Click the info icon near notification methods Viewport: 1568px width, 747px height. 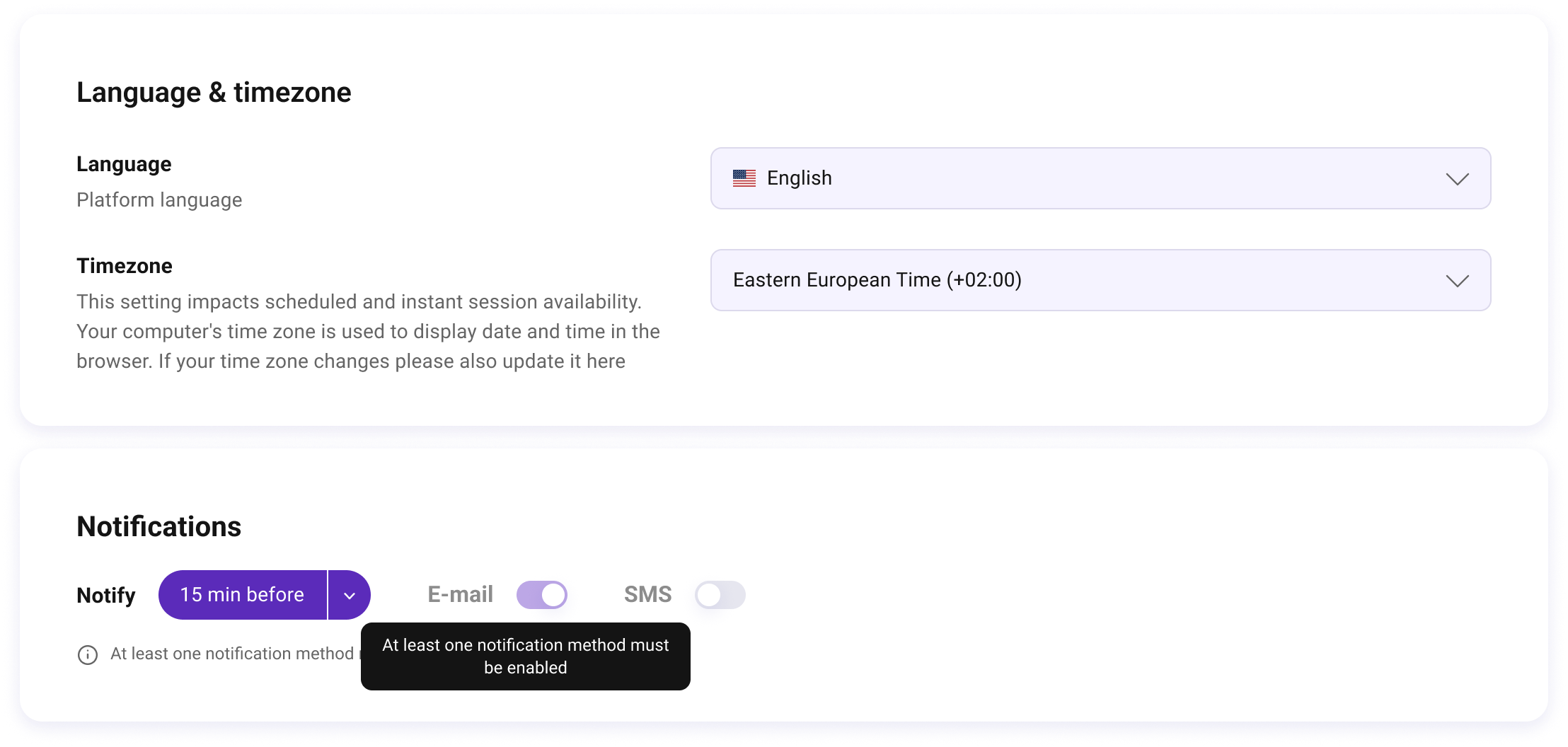pyautogui.click(x=87, y=655)
